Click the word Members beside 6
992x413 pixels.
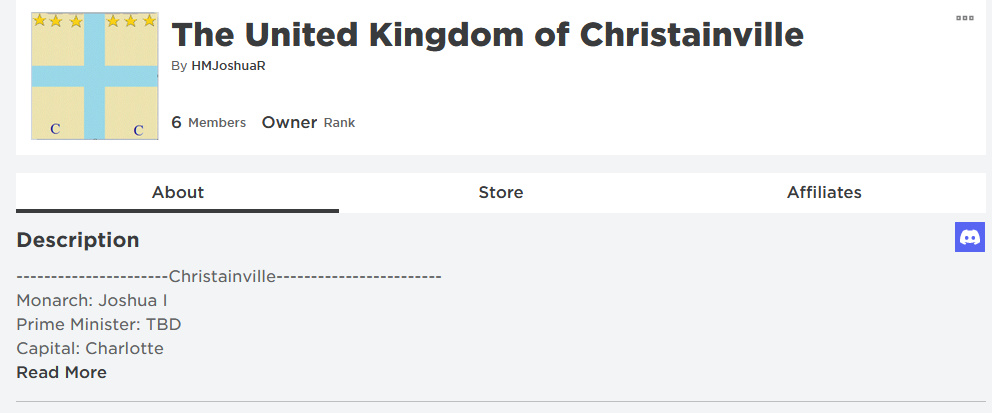click(x=217, y=123)
